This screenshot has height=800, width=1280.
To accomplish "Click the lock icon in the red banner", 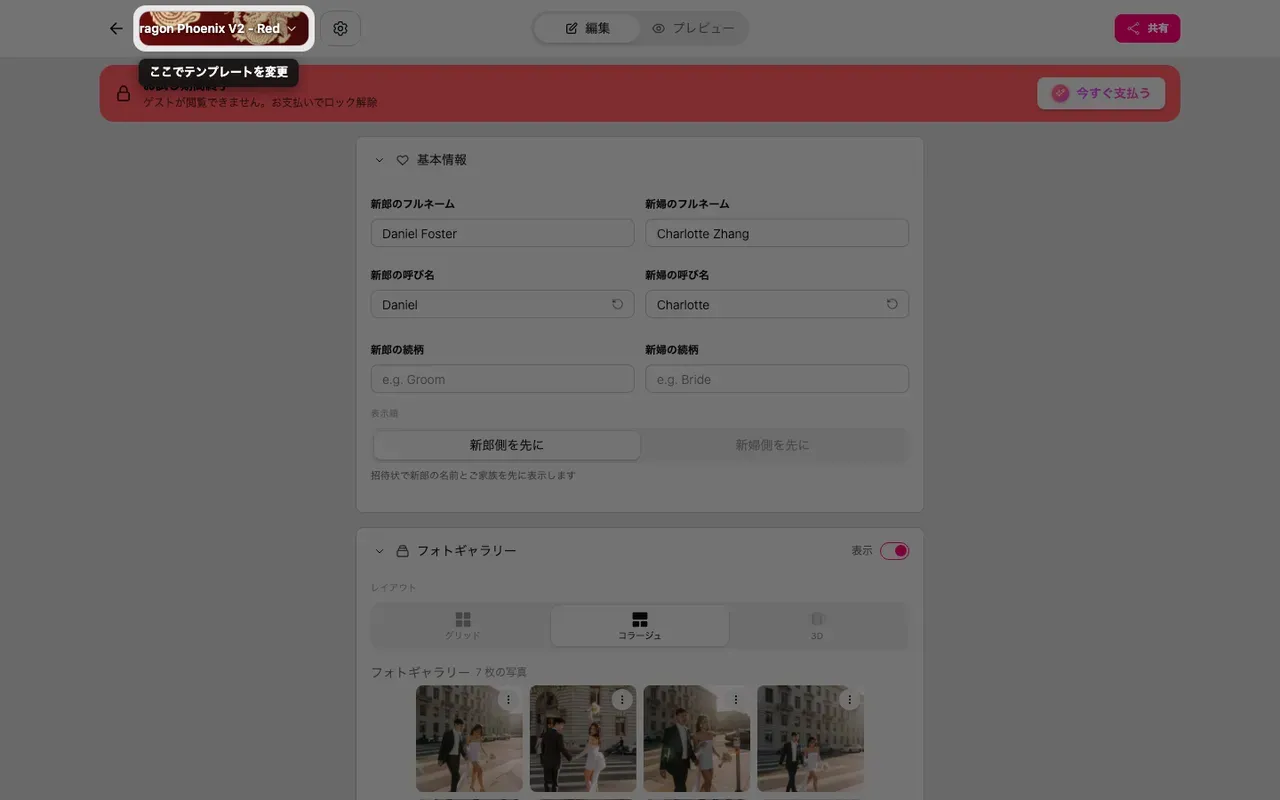I will 123,93.
